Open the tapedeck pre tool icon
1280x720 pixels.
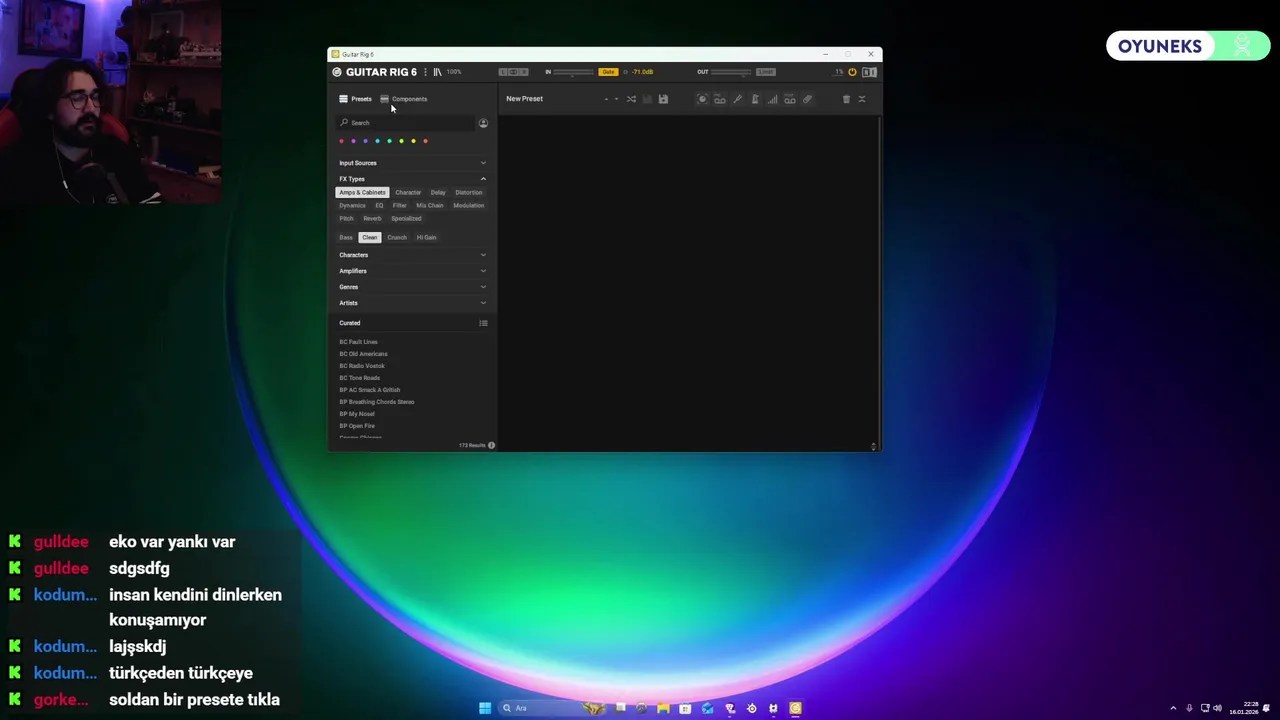719,99
